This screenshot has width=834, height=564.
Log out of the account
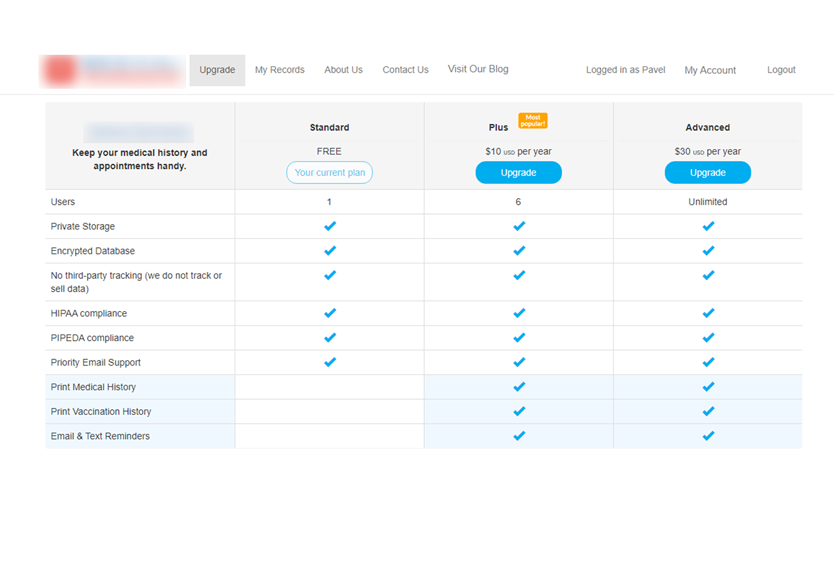coord(781,70)
